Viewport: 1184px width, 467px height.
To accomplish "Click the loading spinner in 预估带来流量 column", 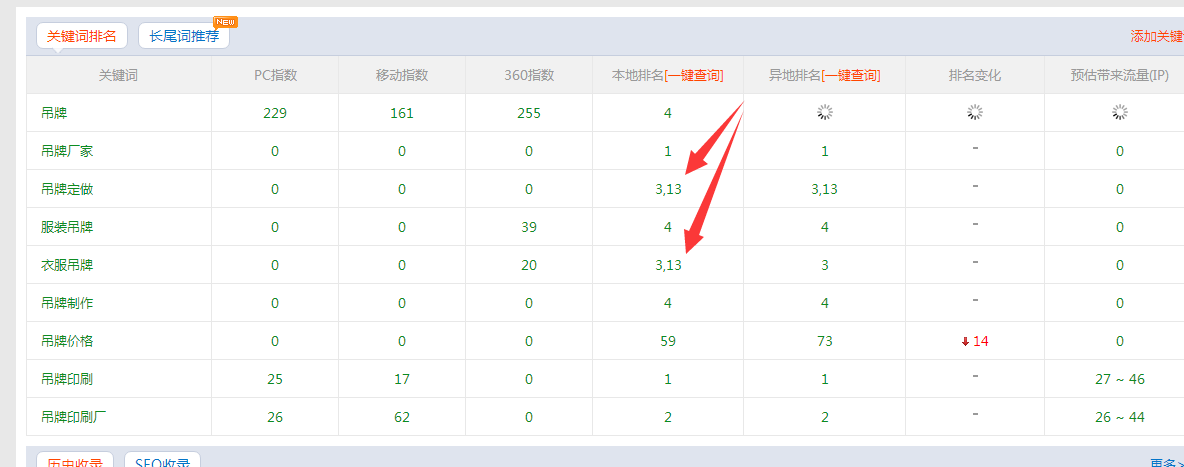I will 1120,113.
